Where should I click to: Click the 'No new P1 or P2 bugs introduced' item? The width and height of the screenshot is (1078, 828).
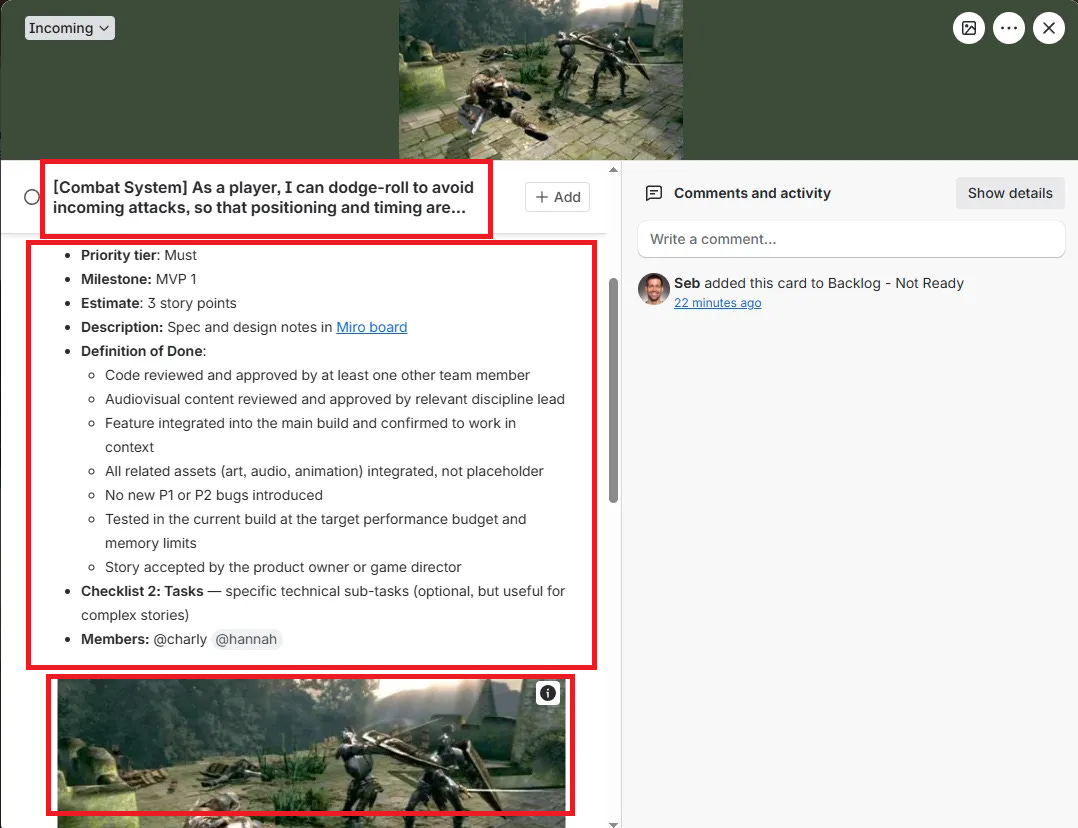tap(214, 495)
